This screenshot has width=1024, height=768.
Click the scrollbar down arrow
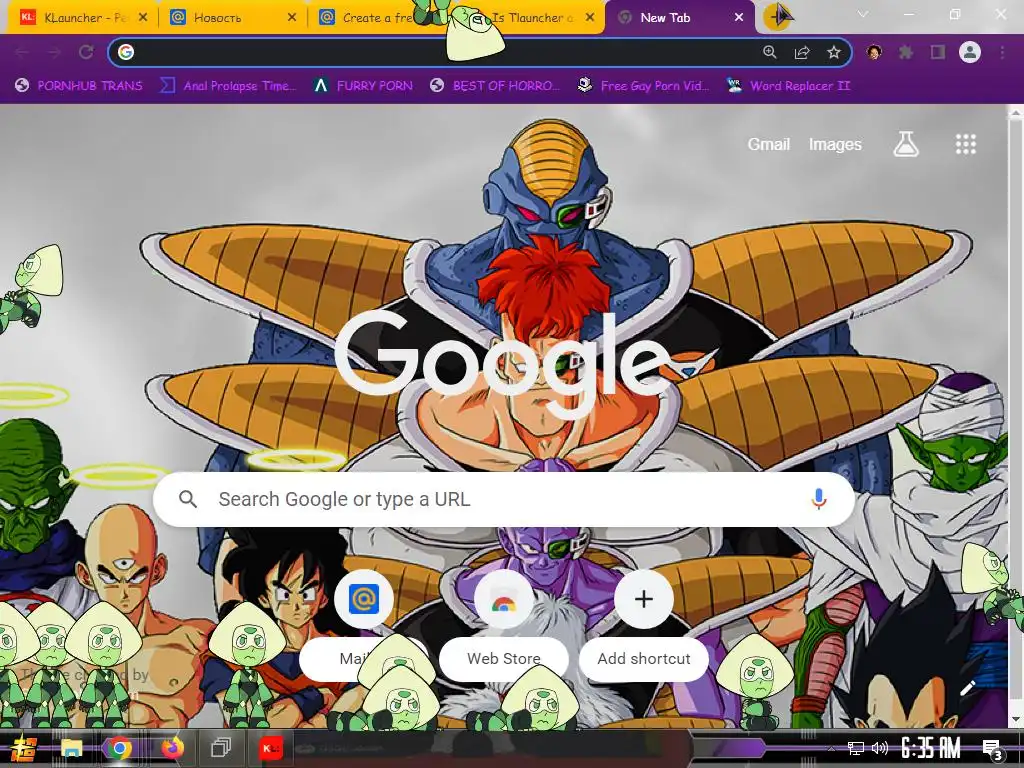1016,720
